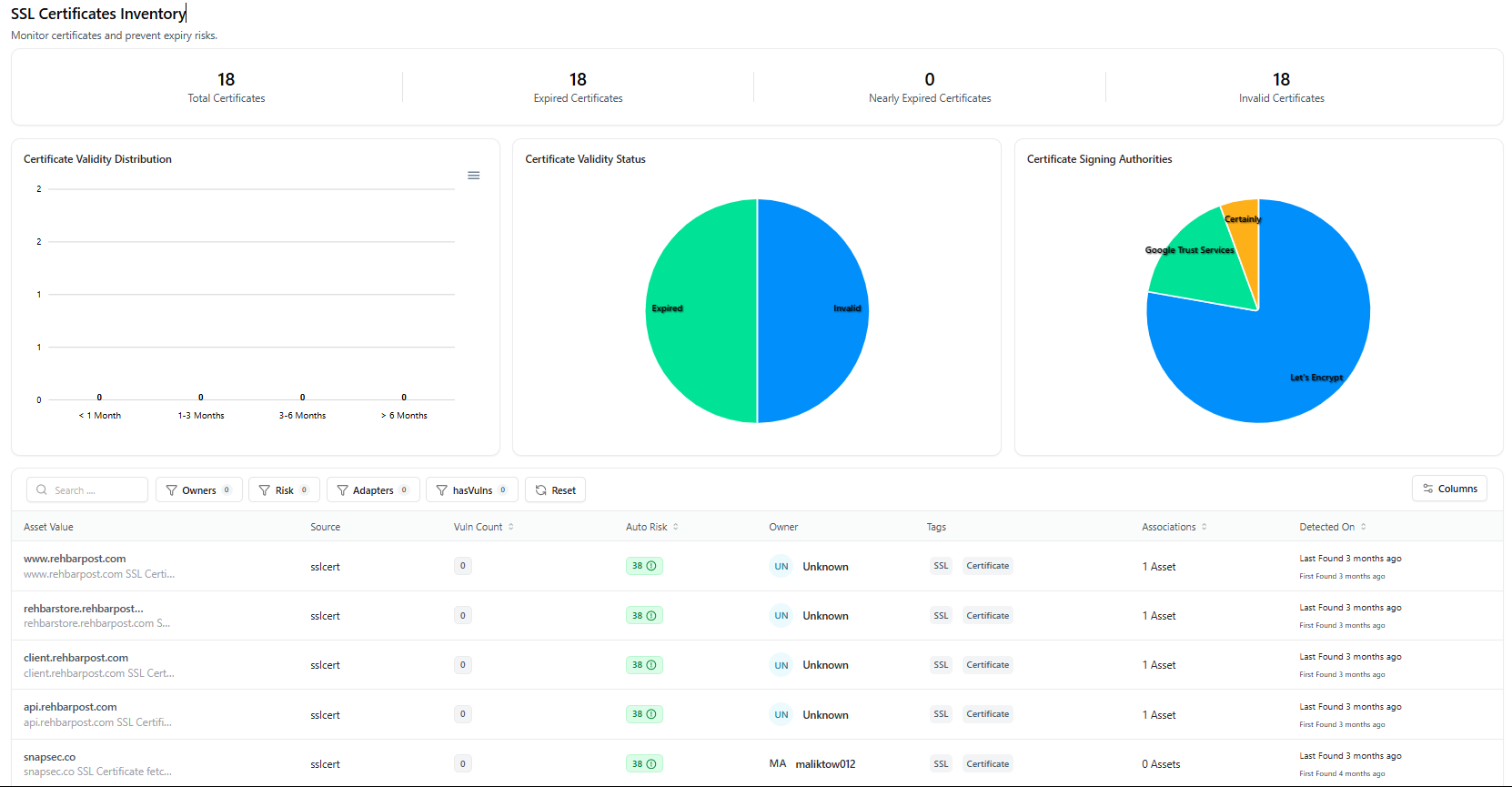This screenshot has width=1512, height=787.
Task: Open the Adapters filter dropdown
Action: (373, 489)
